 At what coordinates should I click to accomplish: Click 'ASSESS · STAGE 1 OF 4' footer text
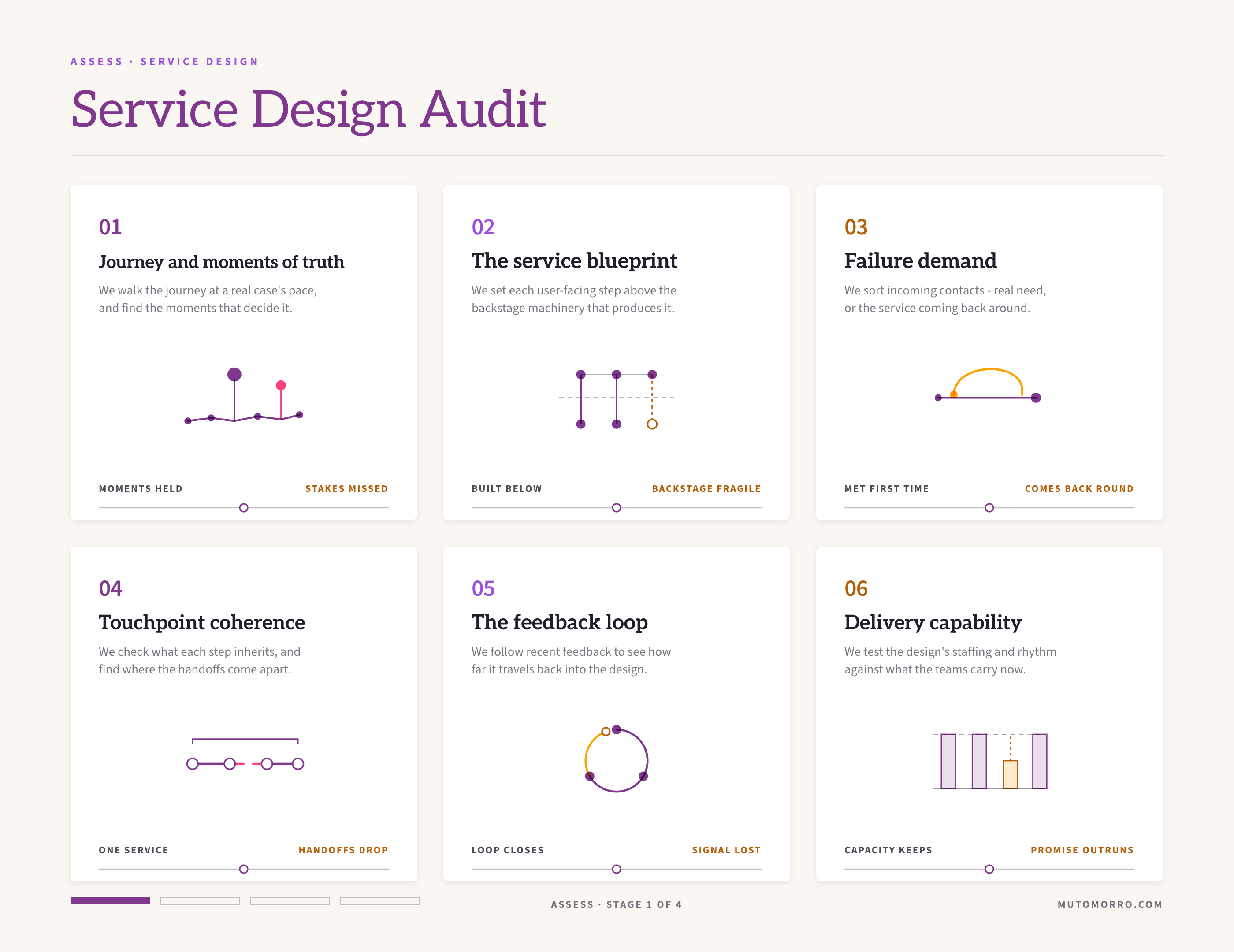pos(617,904)
